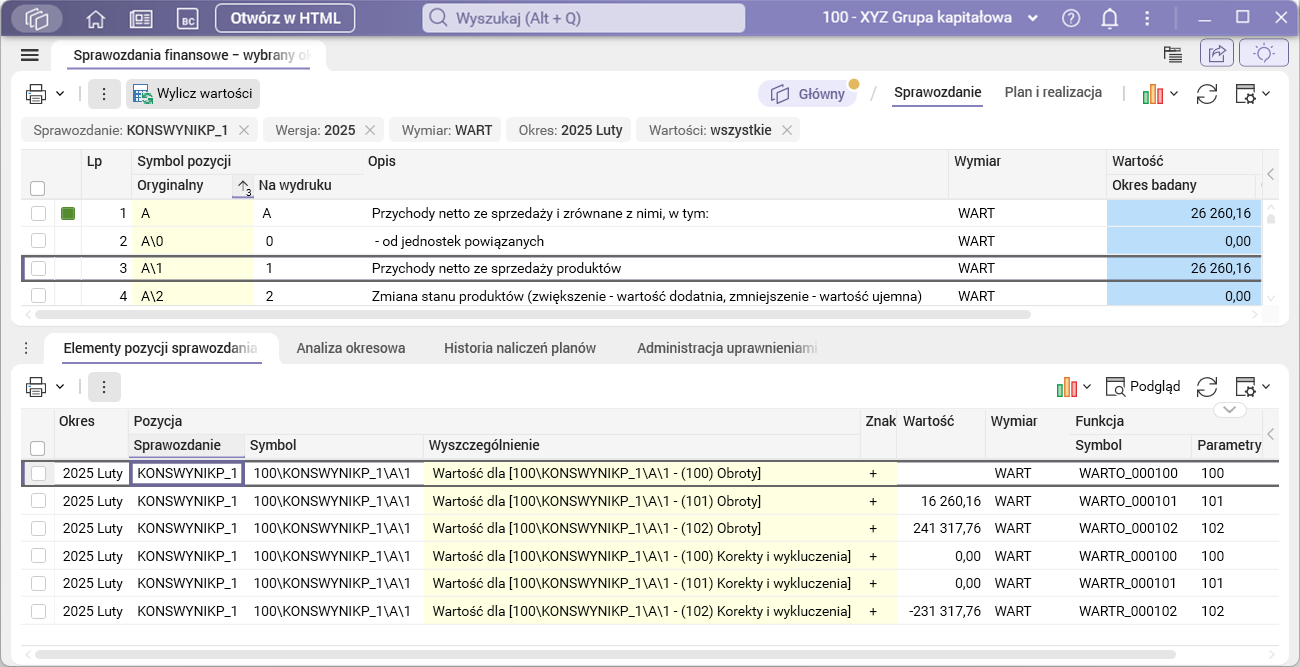Remove the Wersja 2025 filter
This screenshot has width=1300, height=667.
pos(370,130)
